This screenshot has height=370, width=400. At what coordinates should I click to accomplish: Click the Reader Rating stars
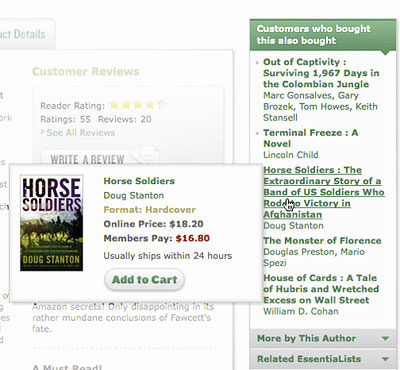click(138, 105)
